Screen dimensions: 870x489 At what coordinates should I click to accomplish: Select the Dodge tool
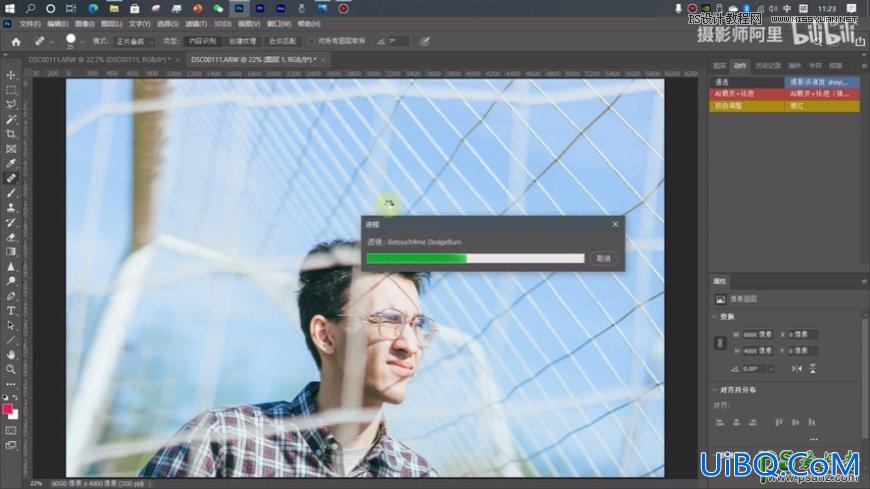[x=11, y=281]
